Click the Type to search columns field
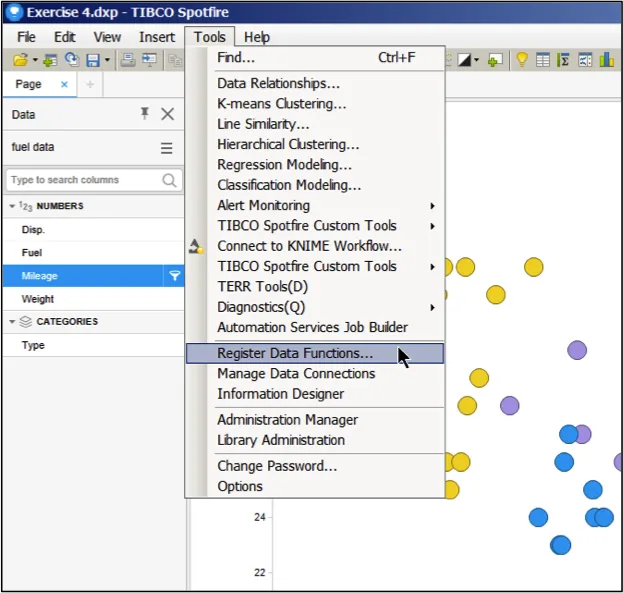This screenshot has width=623, height=593. tap(94, 180)
